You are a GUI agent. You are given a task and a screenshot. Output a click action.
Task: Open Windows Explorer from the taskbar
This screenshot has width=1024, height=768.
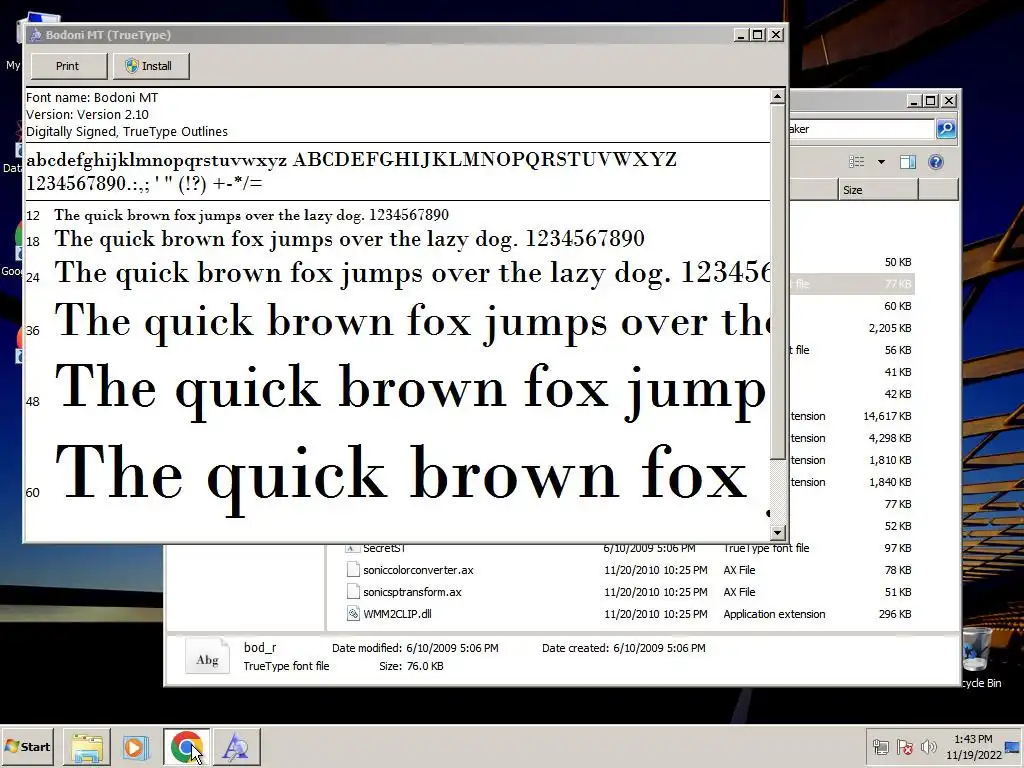[87, 747]
